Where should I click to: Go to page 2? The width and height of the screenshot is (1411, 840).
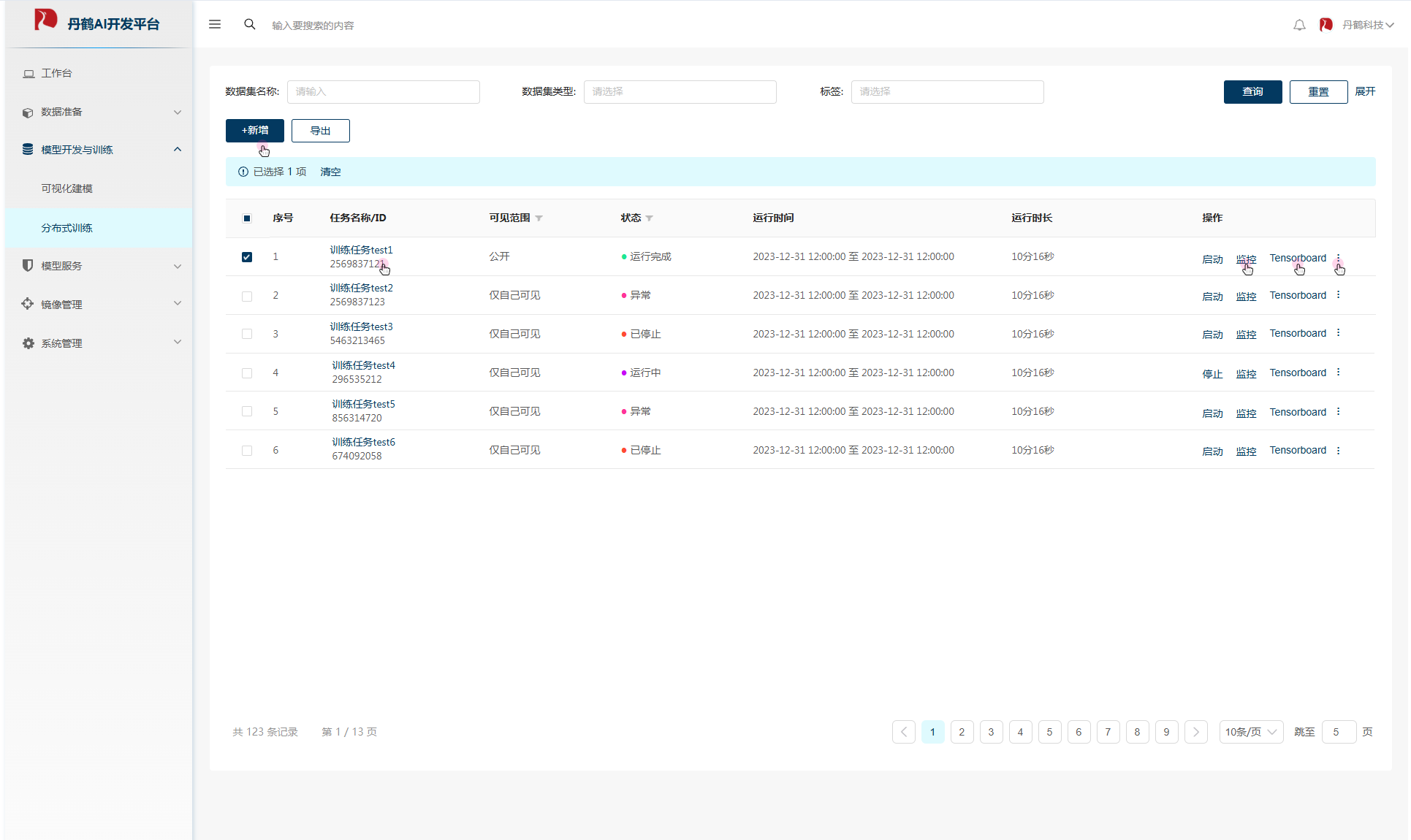[962, 732]
